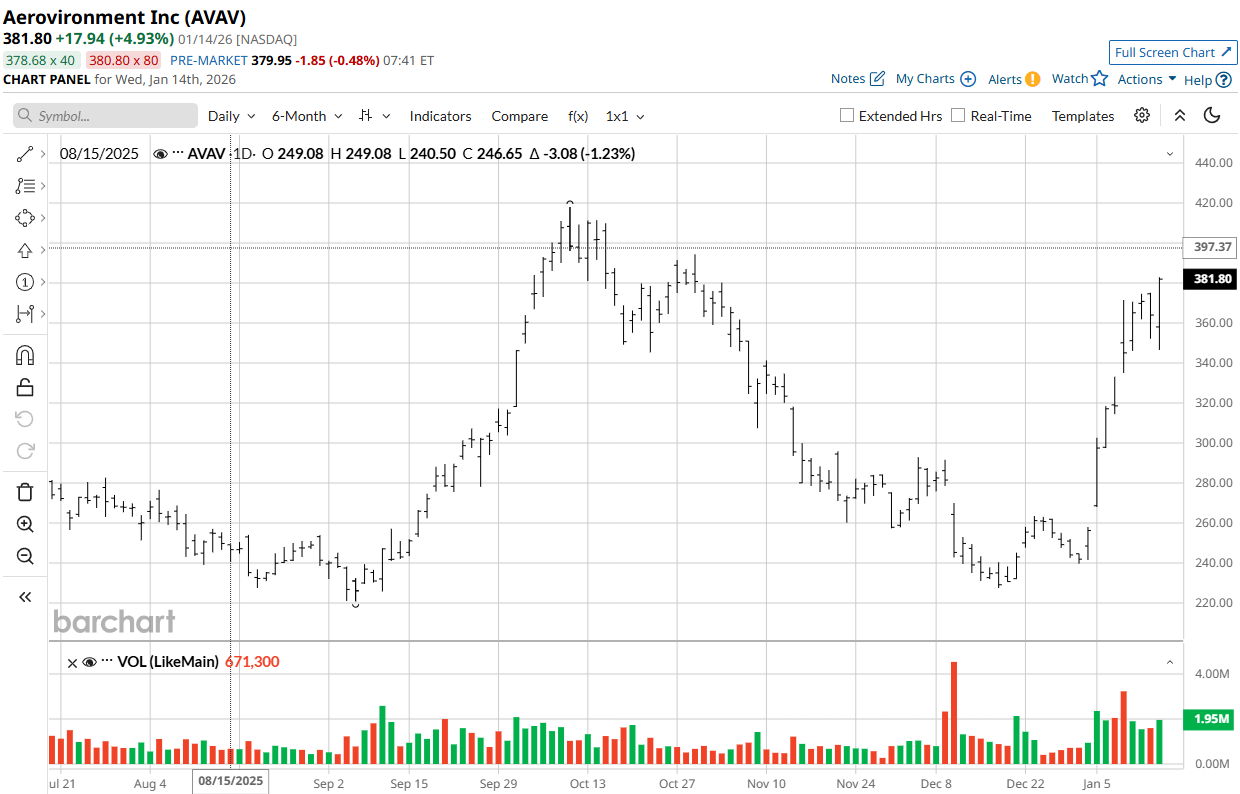
Task: Click the bid quote 378.68 x 40
Action: coord(40,60)
